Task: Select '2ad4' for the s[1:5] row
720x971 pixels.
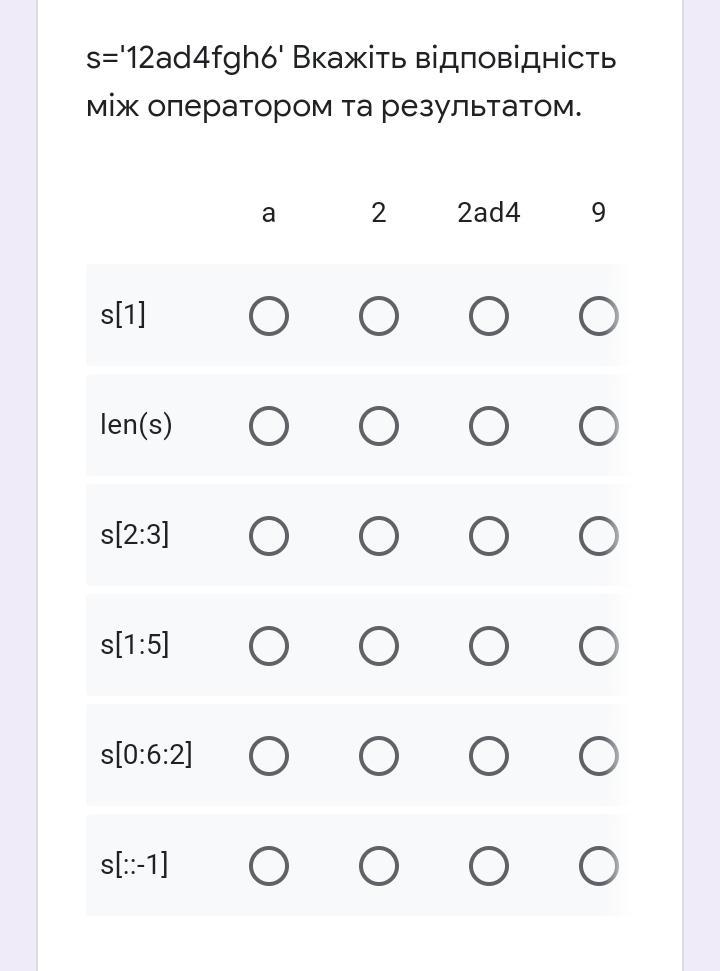Action: (488, 646)
